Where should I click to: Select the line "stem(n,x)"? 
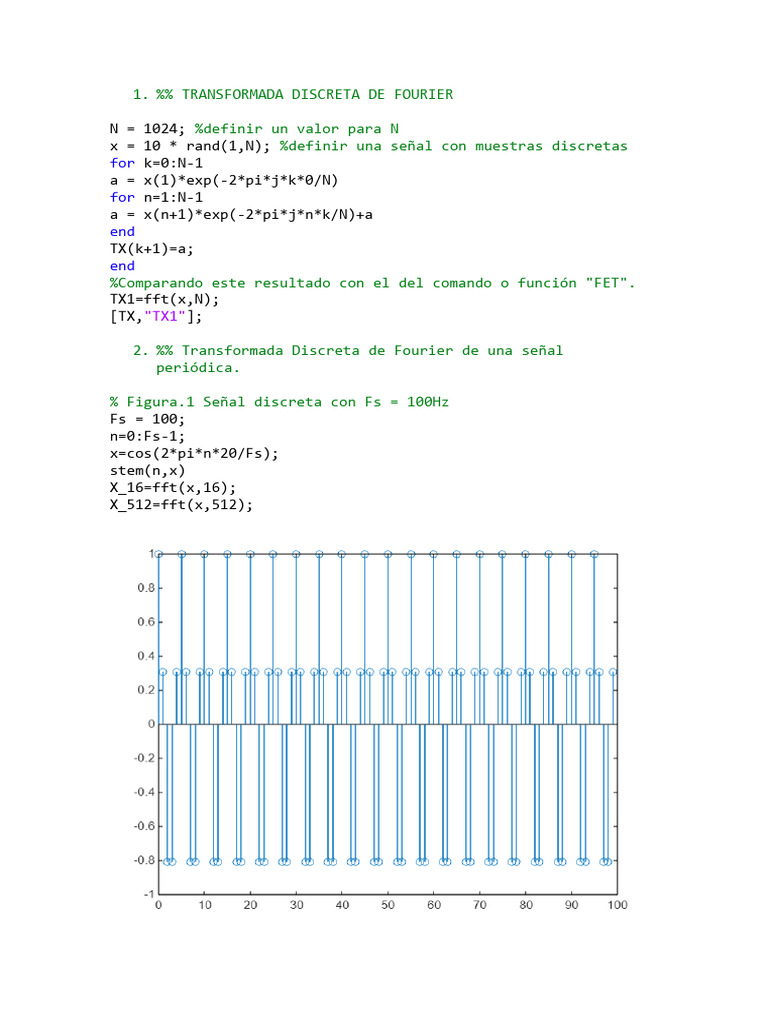(x=148, y=471)
